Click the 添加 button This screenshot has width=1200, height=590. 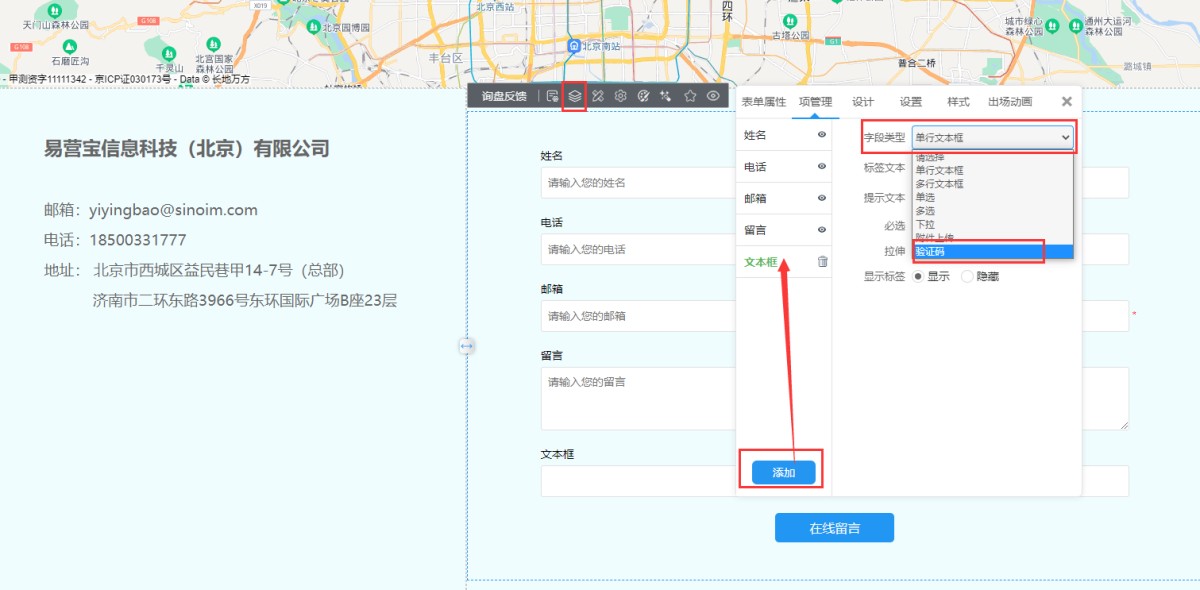click(x=784, y=472)
